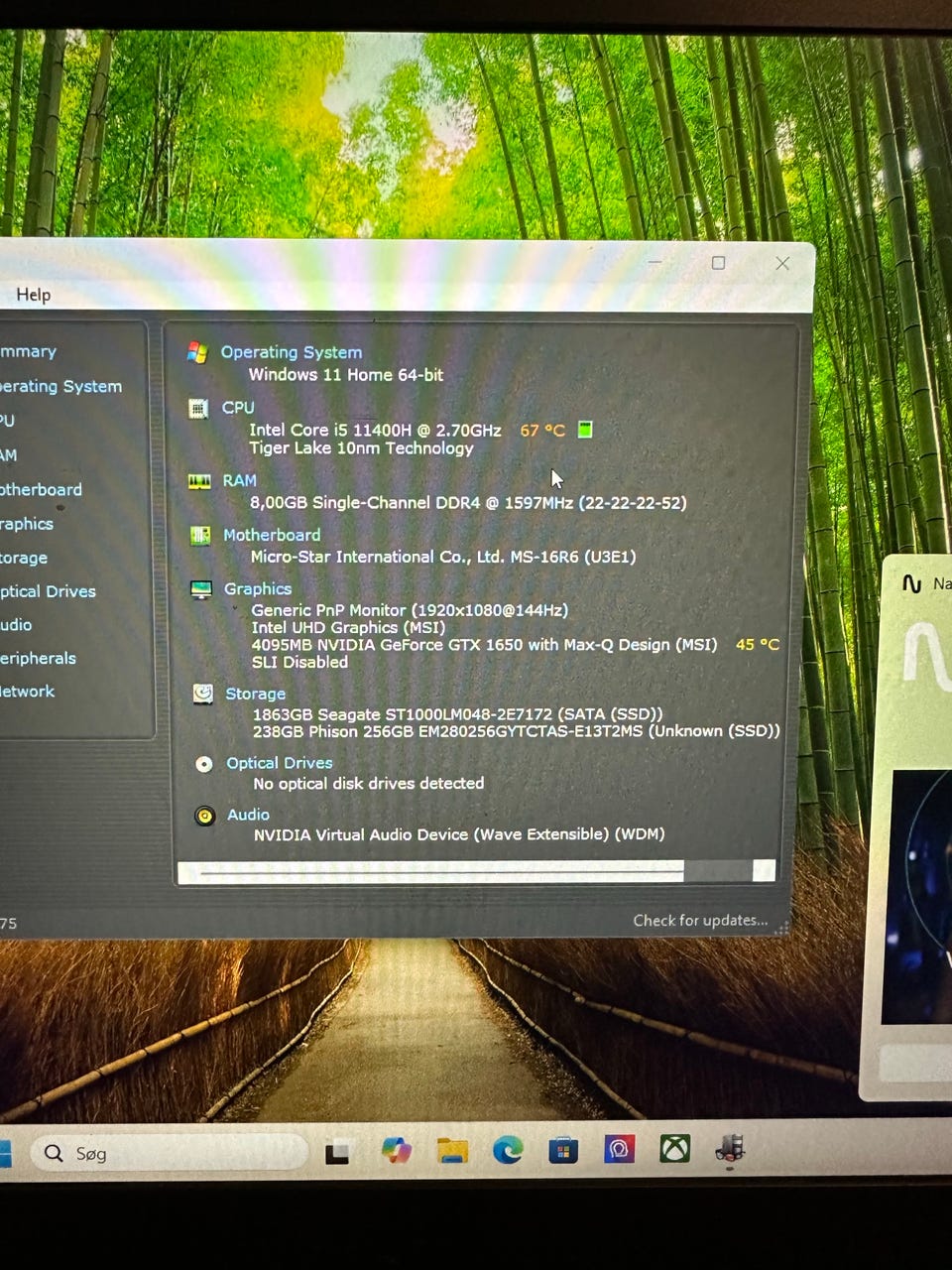The image size is (952, 1270).
Task: Click Check for updates link
Action: coord(700,921)
